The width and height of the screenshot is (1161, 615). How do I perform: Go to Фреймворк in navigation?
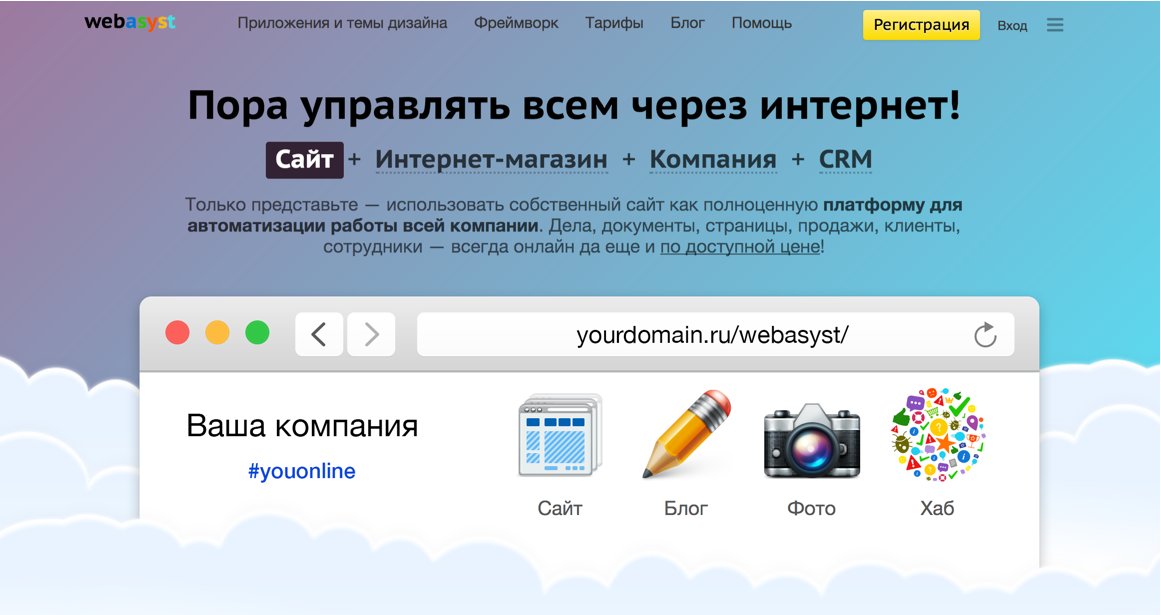(x=516, y=23)
